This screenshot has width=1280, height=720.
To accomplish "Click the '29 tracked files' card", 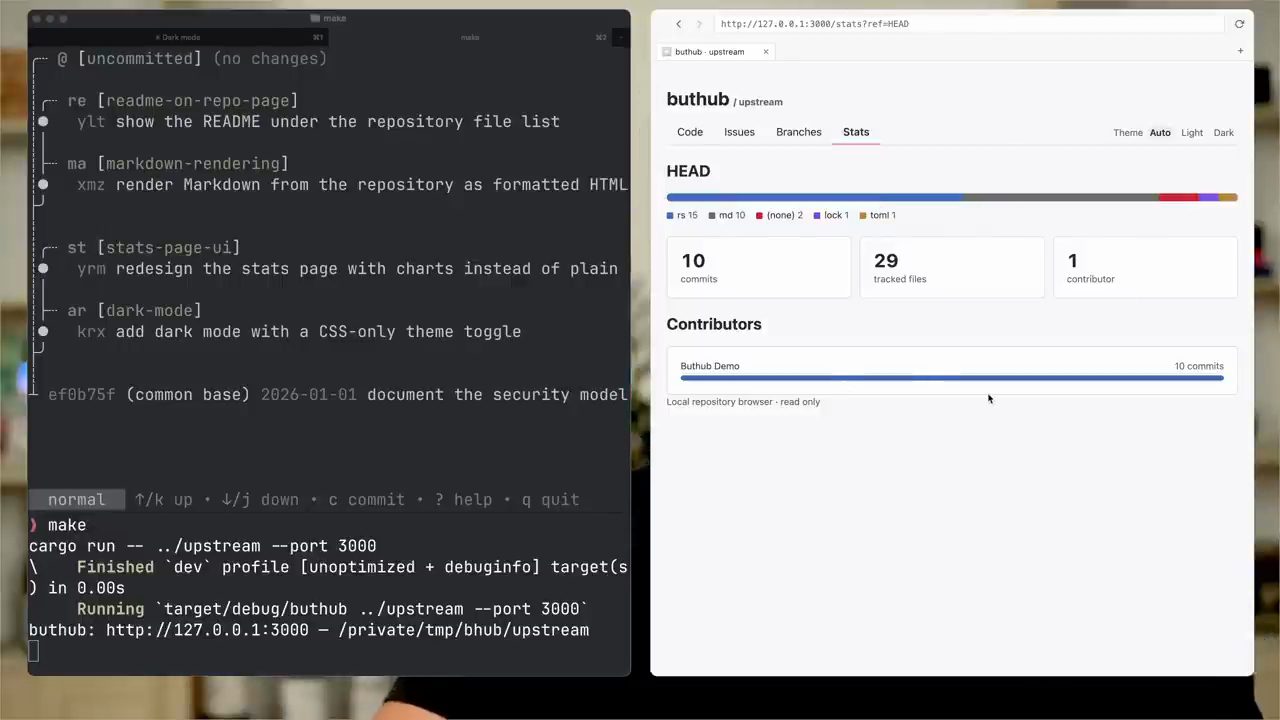I will tap(952, 267).
